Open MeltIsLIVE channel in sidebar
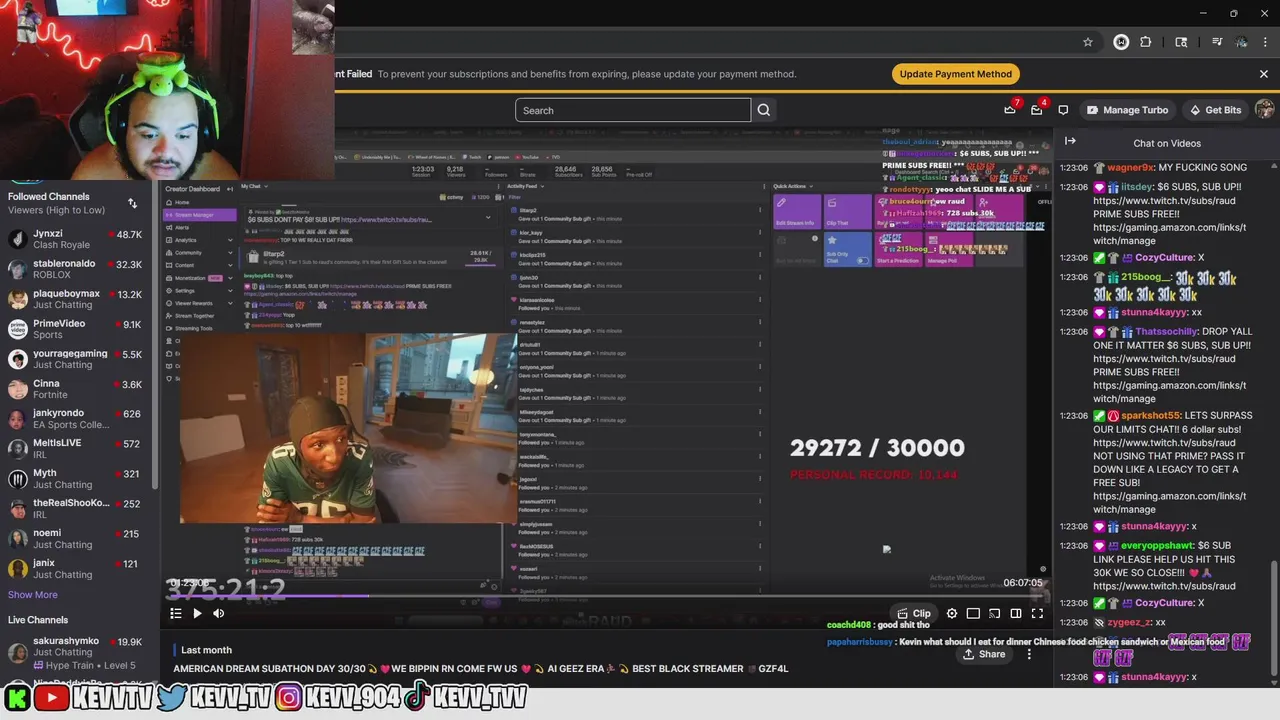This screenshot has height=720, width=1280. point(76,449)
